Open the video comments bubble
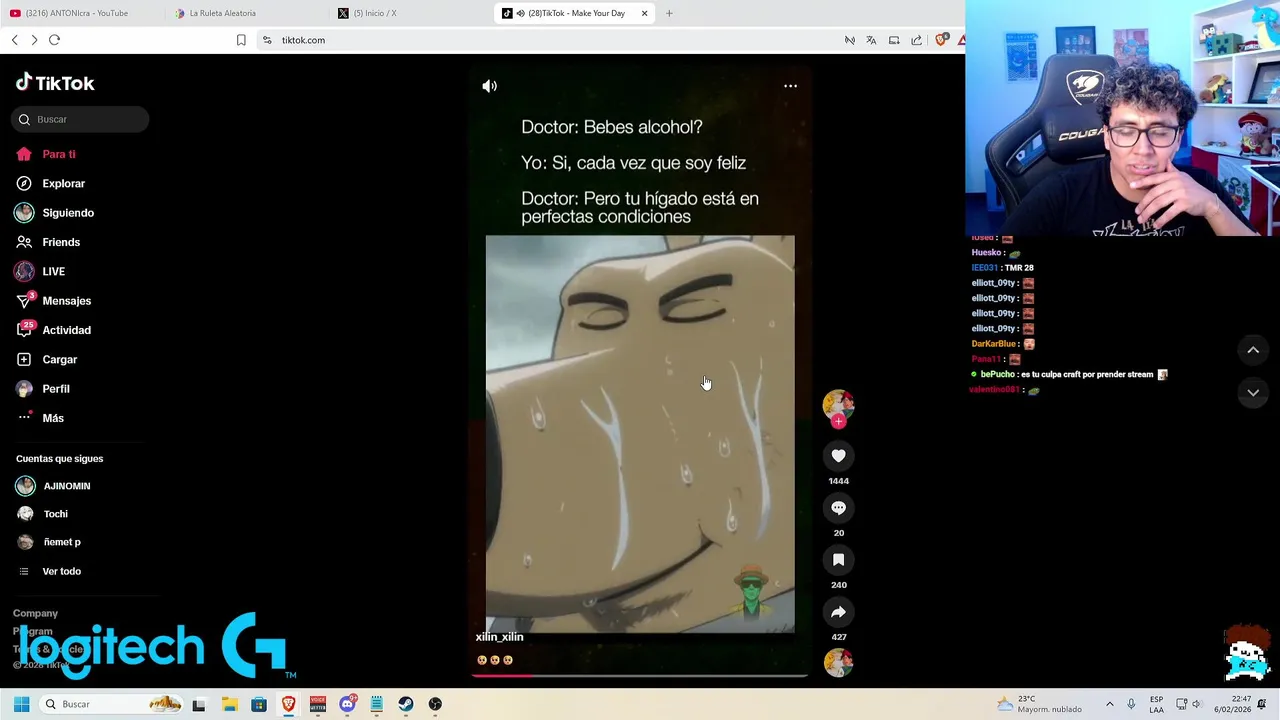1280x720 pixels. [838, 508]
